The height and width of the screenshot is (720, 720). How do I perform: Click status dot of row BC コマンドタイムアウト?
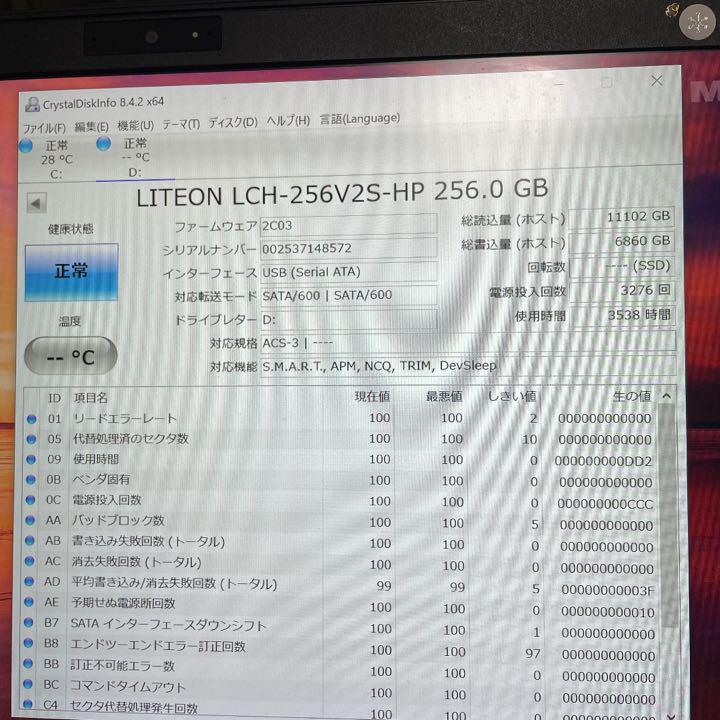pyautogui.click(x=28, y=684)
